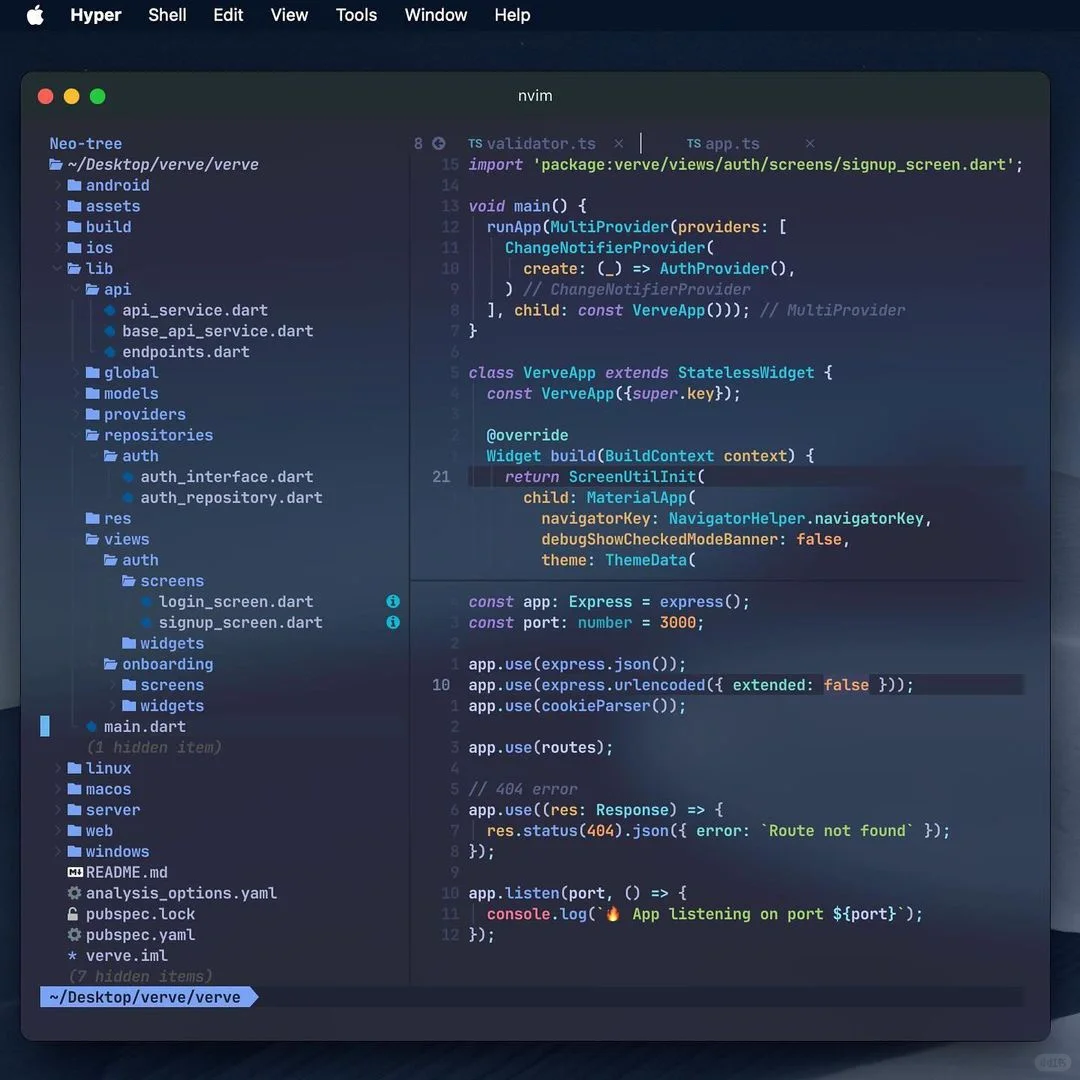The width and height of the screenshot is (1080, 1080).
Task: Expand the build folder chevron
Action: pos(58,227)
